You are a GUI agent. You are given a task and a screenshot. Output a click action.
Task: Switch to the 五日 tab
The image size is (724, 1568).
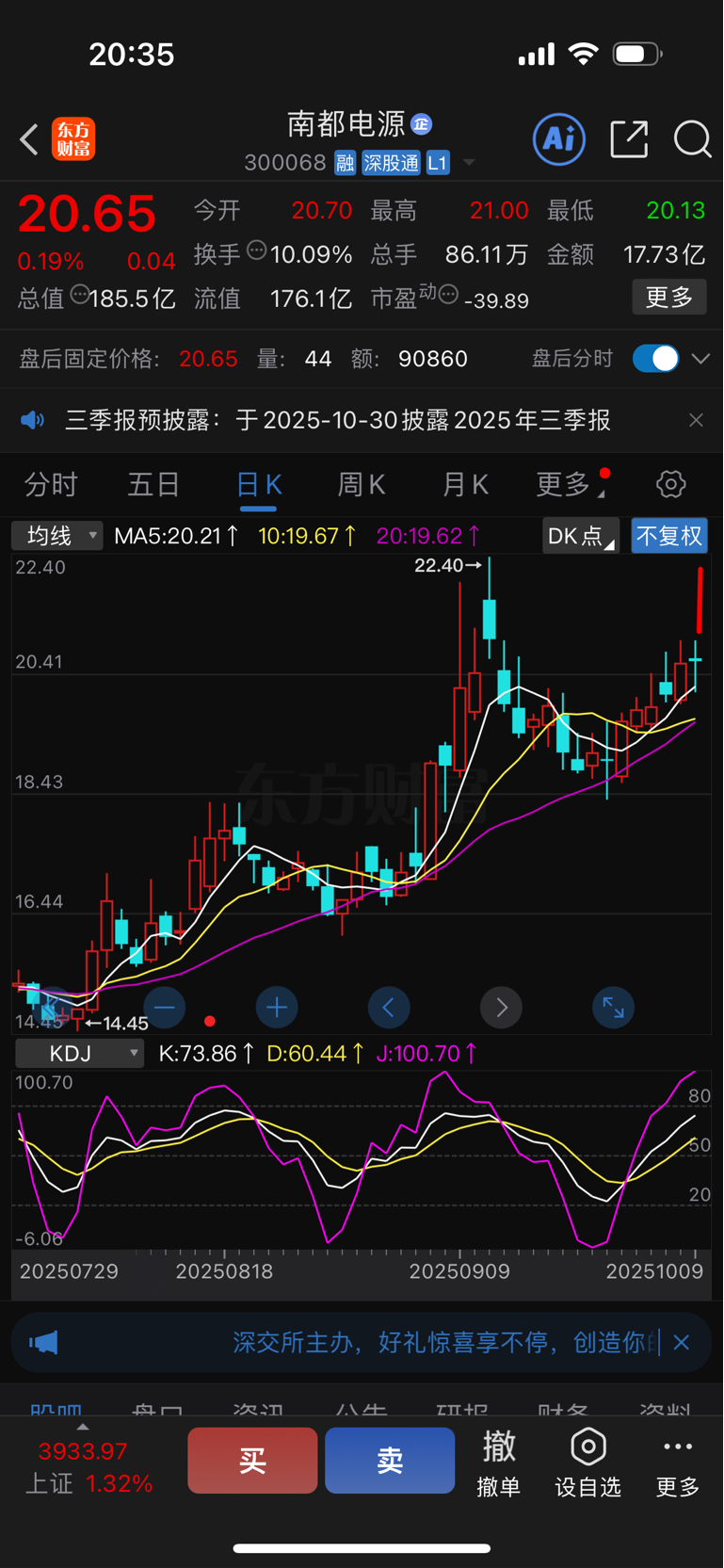click(x=153, y=485)
